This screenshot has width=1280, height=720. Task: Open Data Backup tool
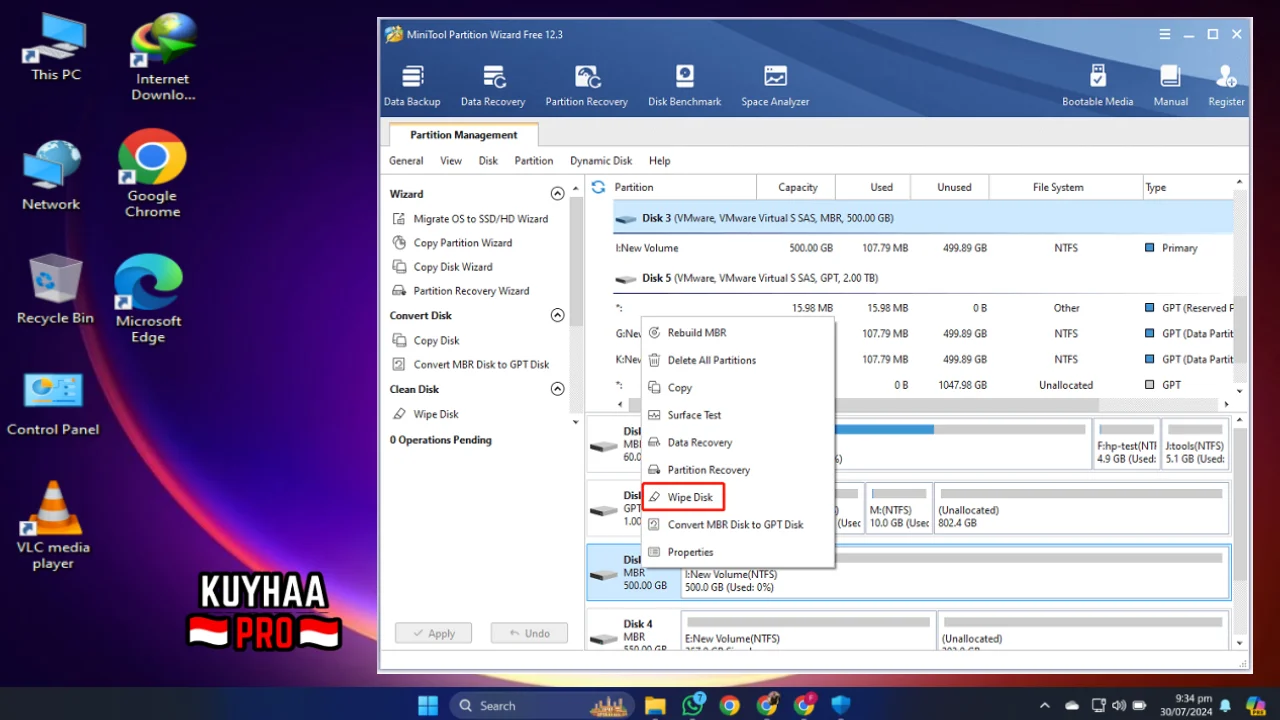click(x=412, y=86)
